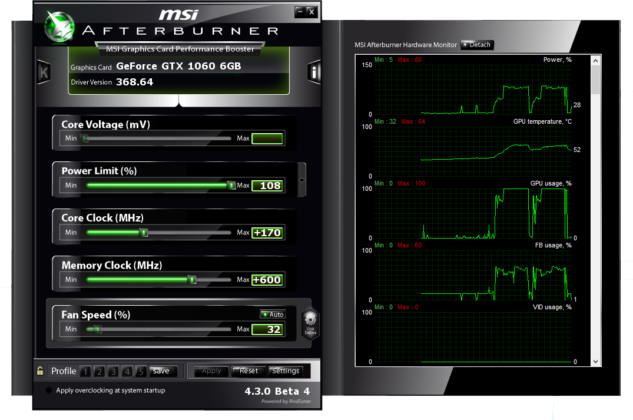This screenshot has height=420, width=633.
Task: Open the information i icon
Action: [x=314, y=73]
